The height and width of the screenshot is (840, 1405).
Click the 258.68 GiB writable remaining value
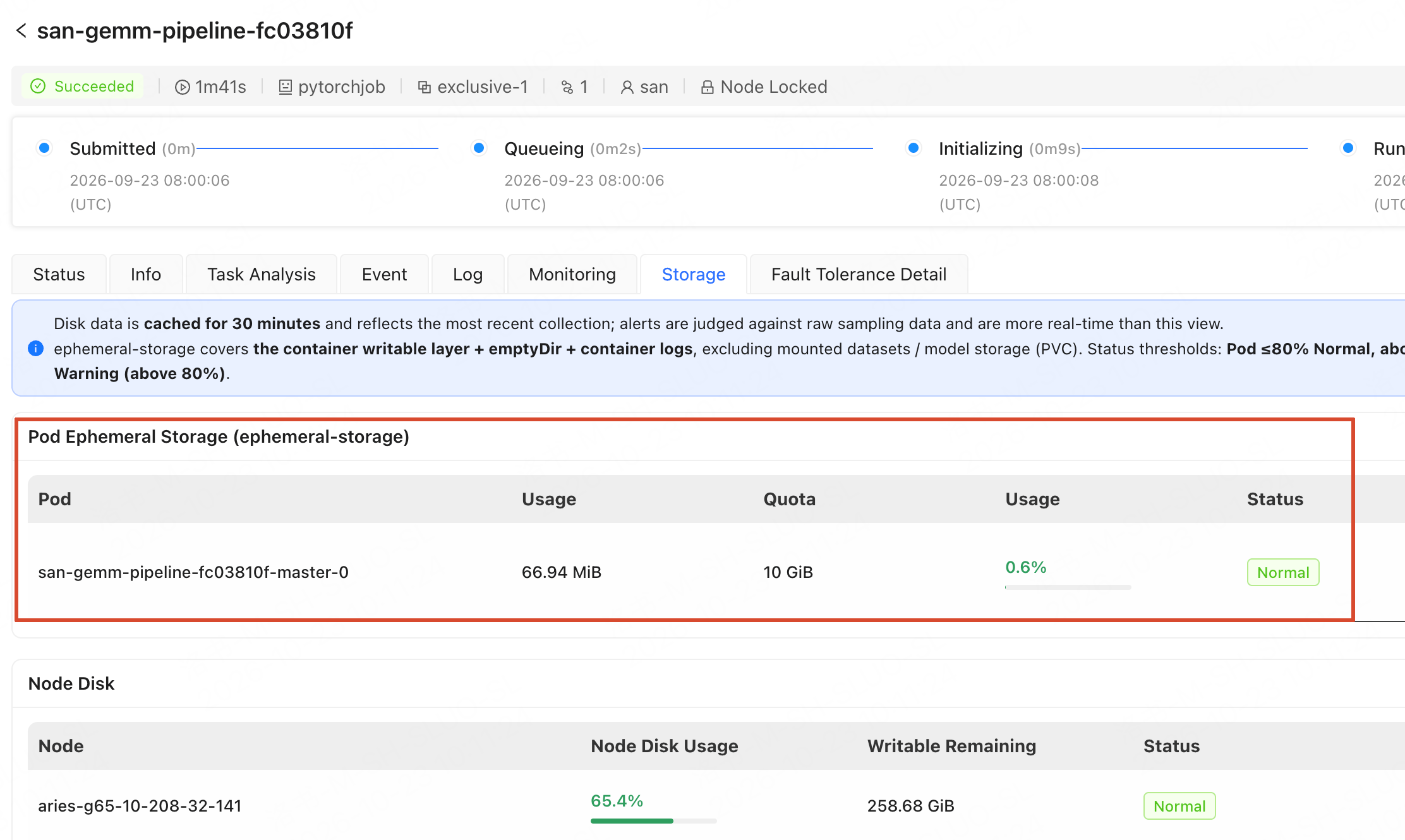point(911,806)
